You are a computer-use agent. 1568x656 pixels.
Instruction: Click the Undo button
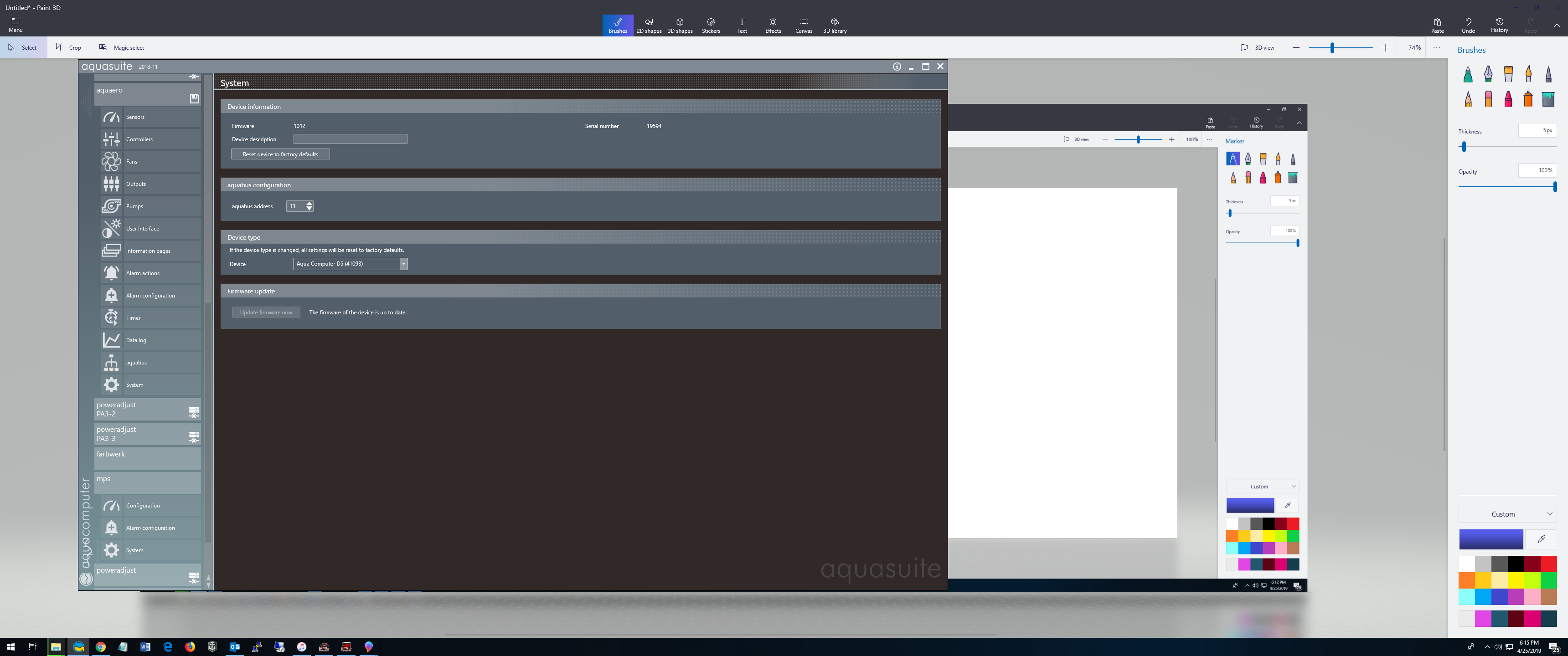point(1468,25)
